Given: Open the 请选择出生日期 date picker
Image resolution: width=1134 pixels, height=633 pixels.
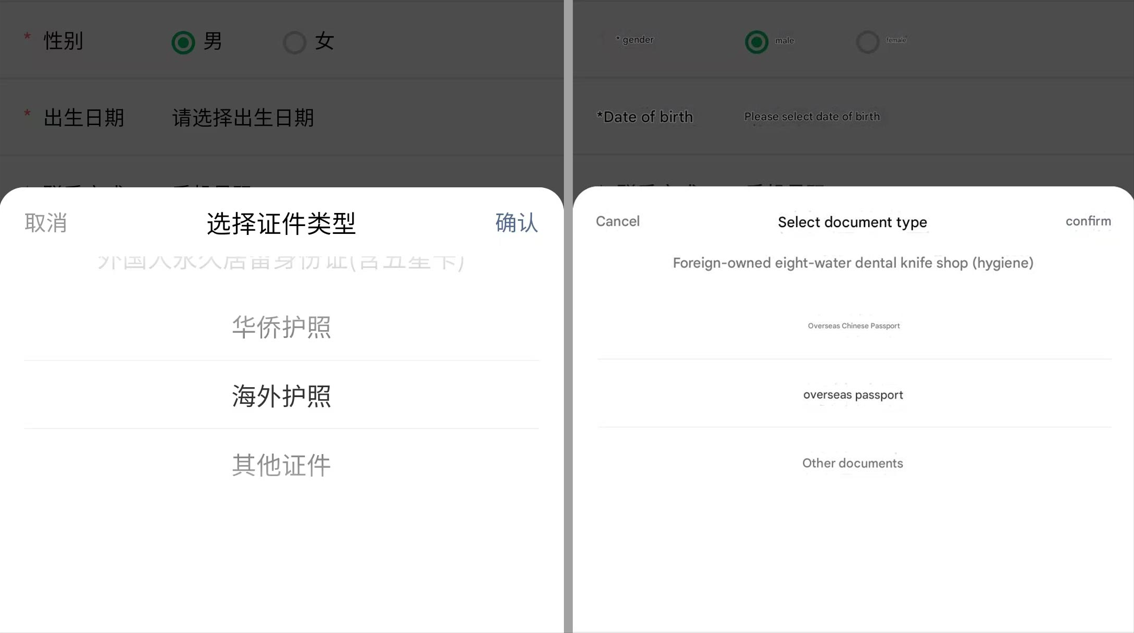Looking at the screenshot, I should [243, 118].
